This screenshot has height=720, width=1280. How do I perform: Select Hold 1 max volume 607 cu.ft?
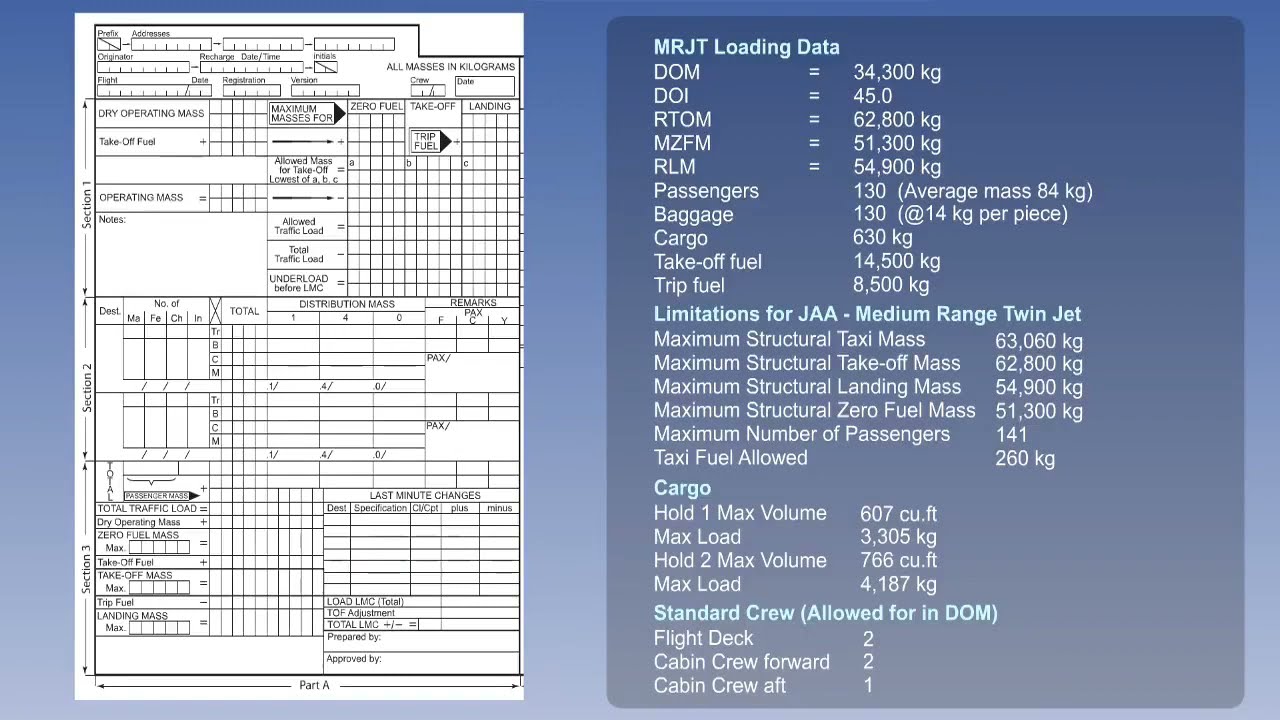pyautogui.click(x=899, y=514)
